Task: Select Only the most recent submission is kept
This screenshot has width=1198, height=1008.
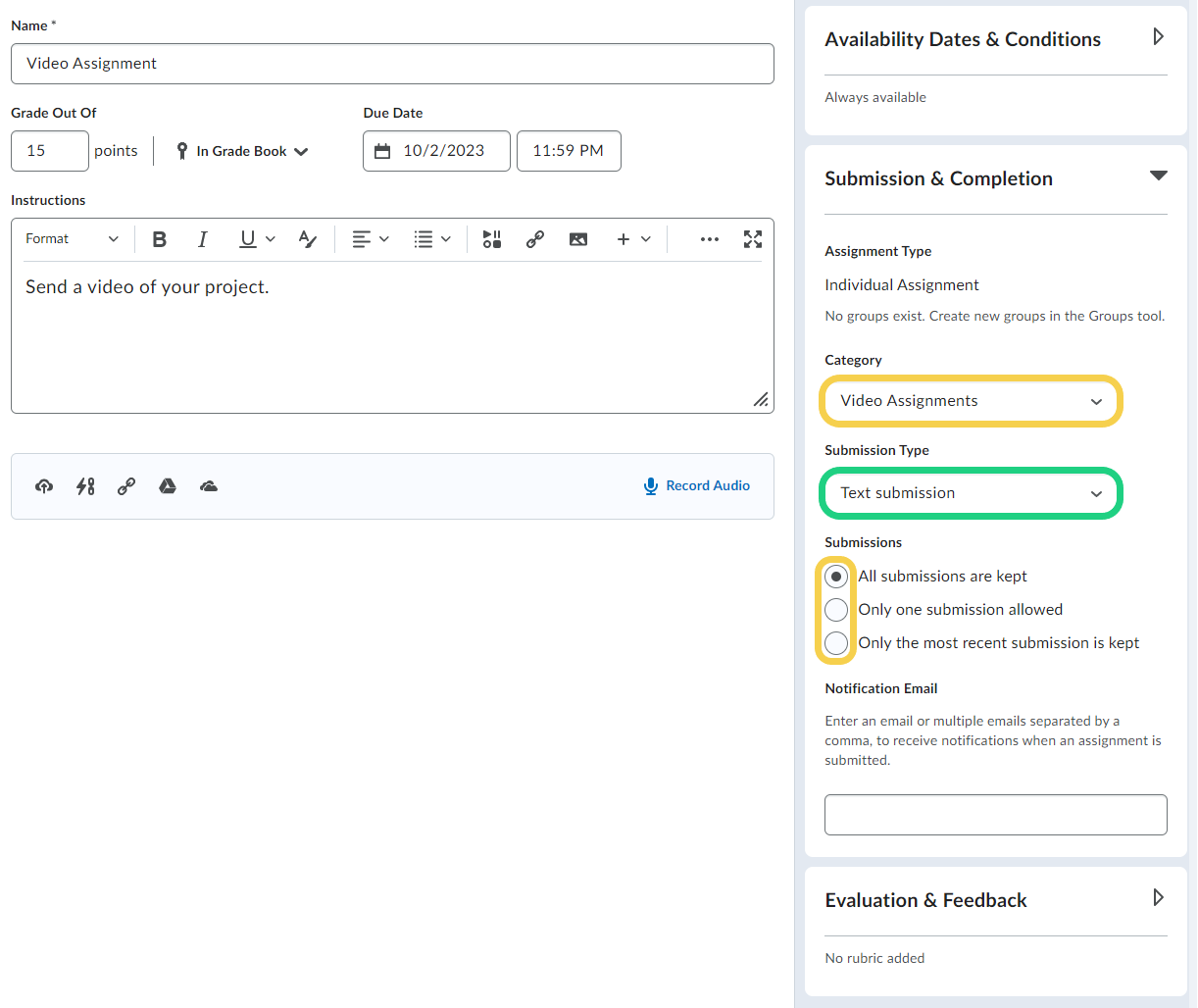Action: click(x=836, y=643)
